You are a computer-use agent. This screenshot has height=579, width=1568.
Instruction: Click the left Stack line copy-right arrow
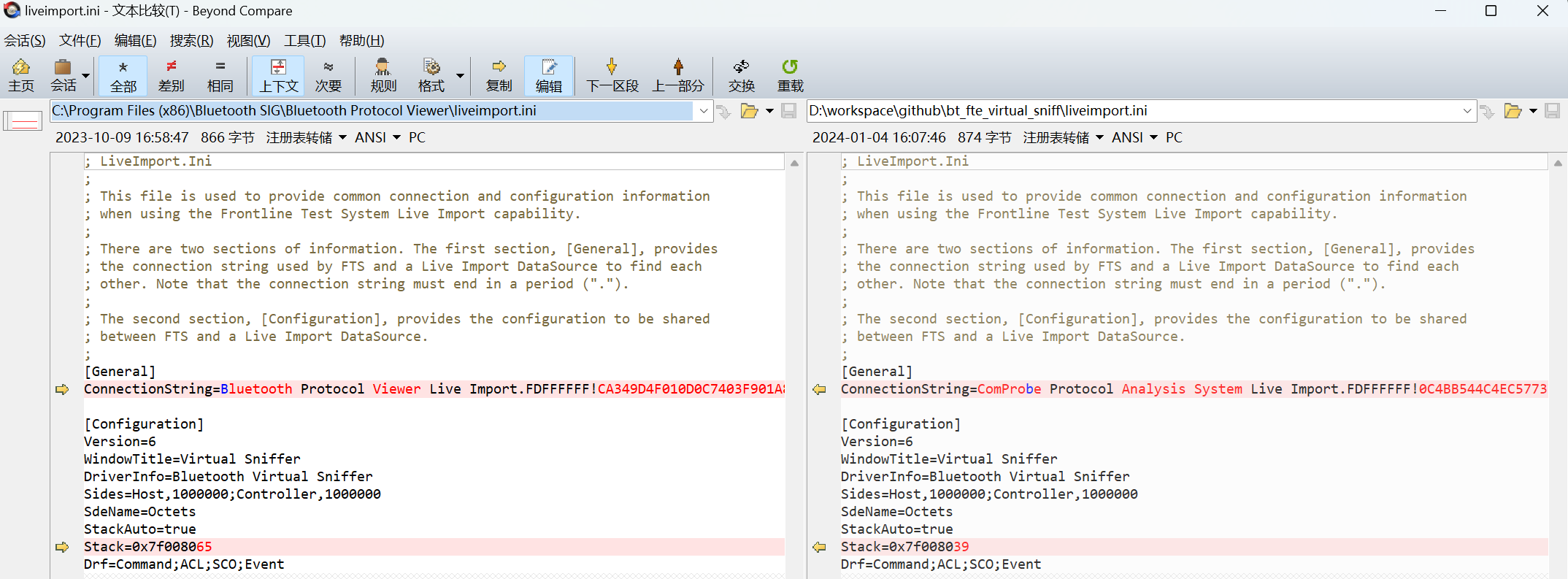coord(62,547)
